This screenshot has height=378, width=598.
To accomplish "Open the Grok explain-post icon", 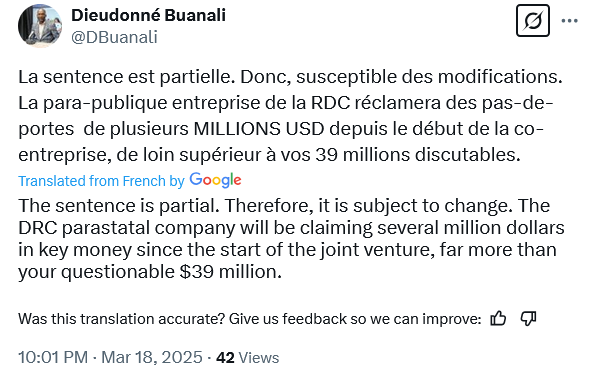I will [532, 21].
